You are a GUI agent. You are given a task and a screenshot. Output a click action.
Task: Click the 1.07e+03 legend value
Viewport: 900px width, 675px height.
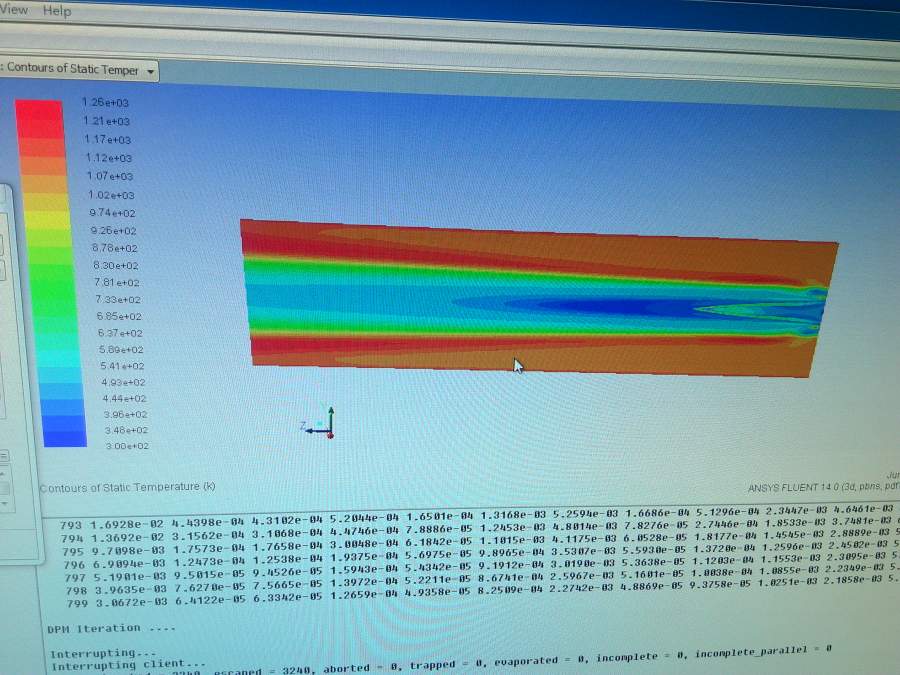(110, 176)
